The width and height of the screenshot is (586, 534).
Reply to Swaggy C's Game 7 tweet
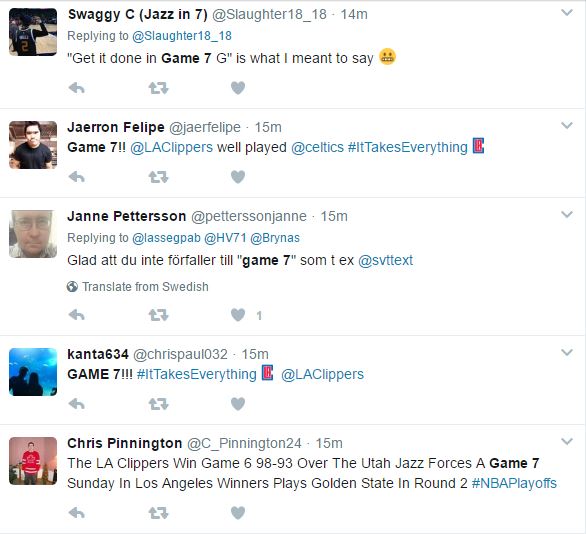[77, 88]
